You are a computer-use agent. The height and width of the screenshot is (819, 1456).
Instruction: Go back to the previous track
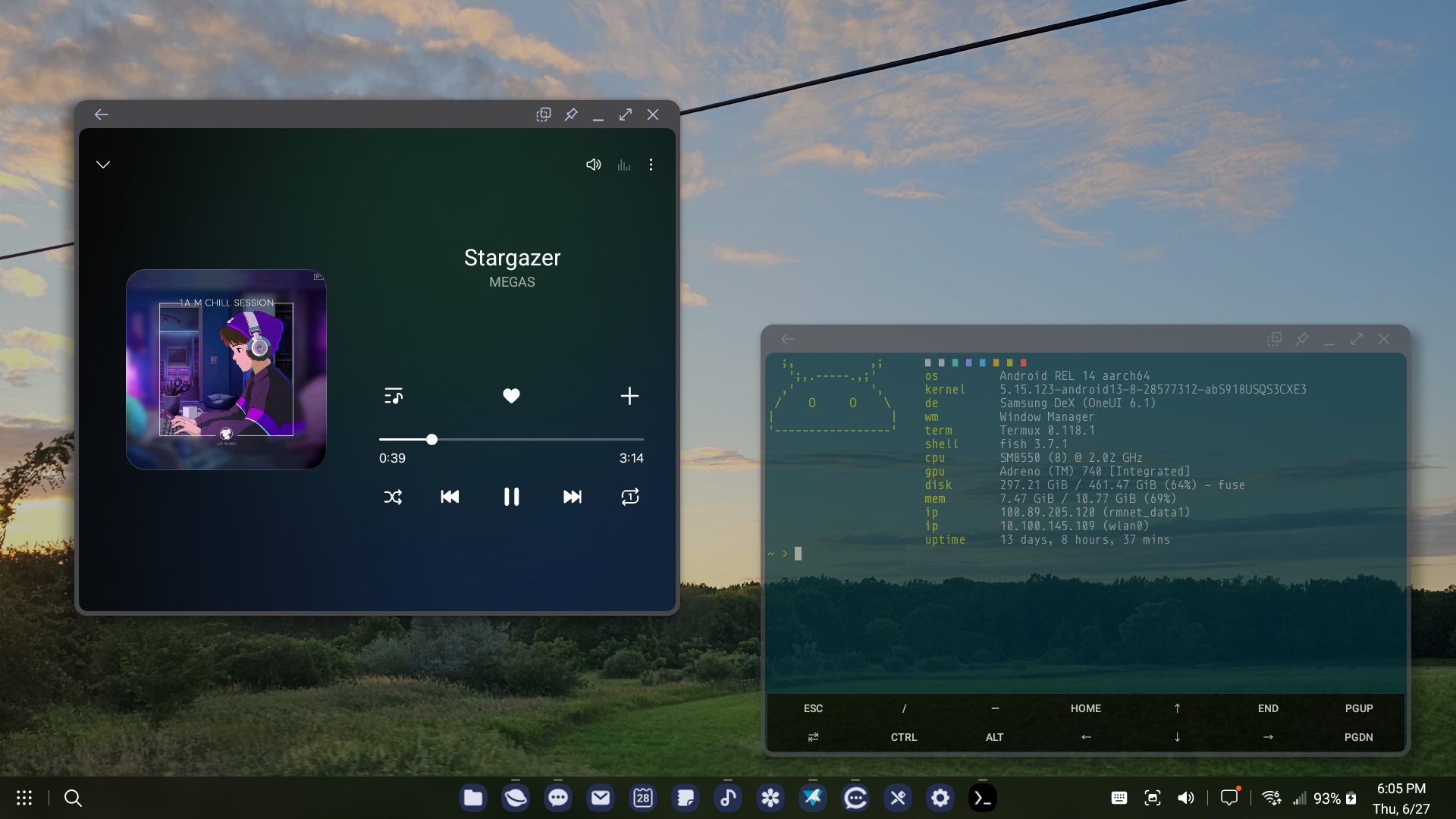450,497
